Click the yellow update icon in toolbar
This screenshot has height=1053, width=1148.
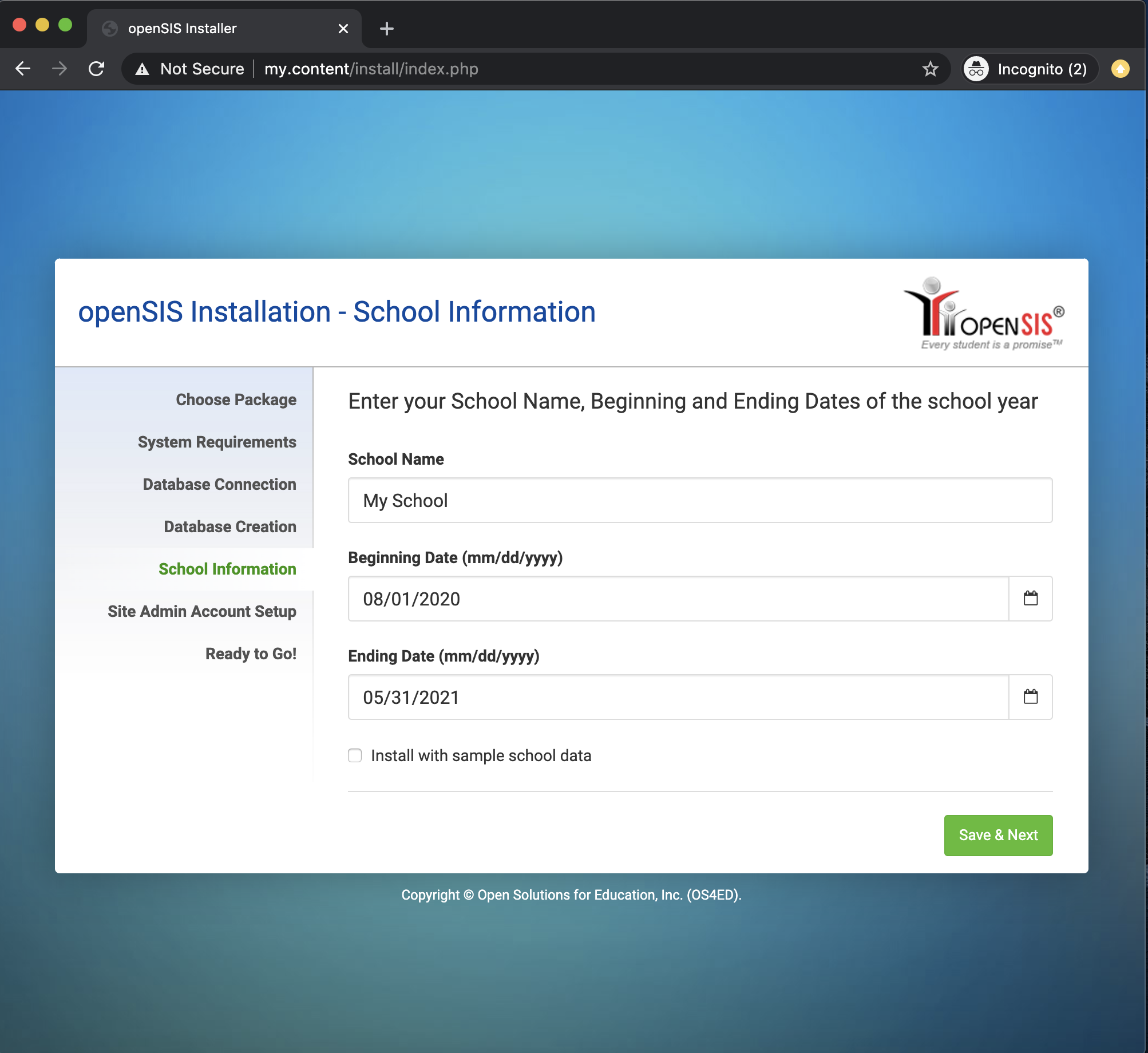click(1120, 69)
